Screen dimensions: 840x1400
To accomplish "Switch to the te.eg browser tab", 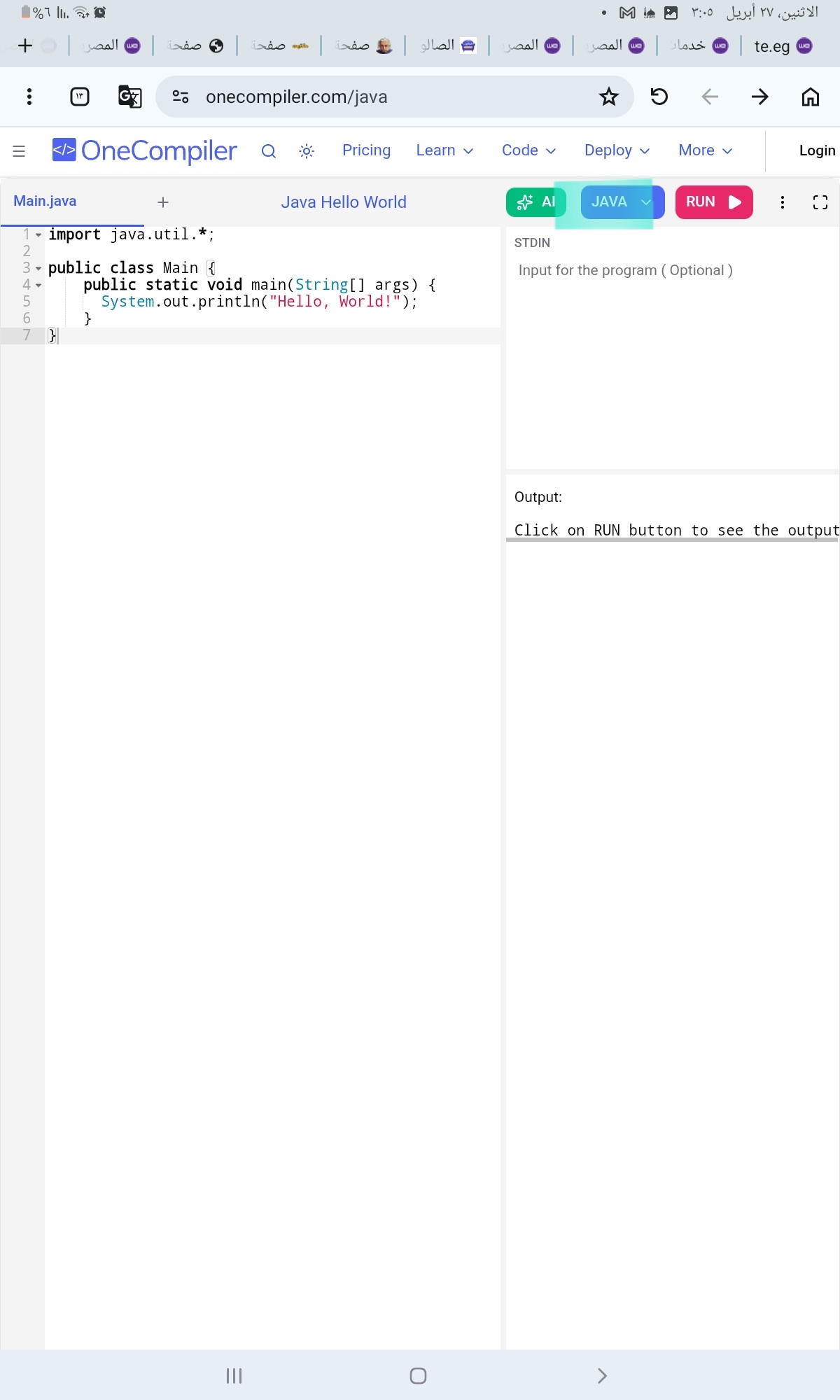I will pyautogui.click(x=783, y=46).
